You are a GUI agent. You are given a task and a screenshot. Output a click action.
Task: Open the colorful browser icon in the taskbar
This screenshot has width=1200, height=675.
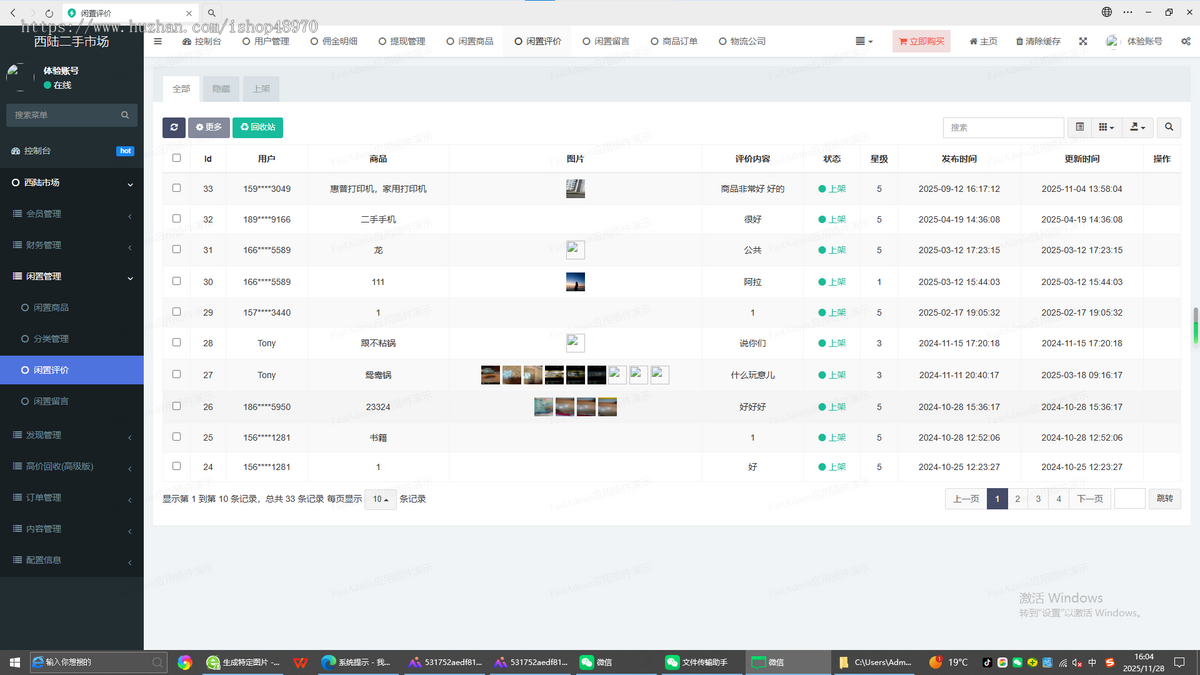[x=185, y=662]
